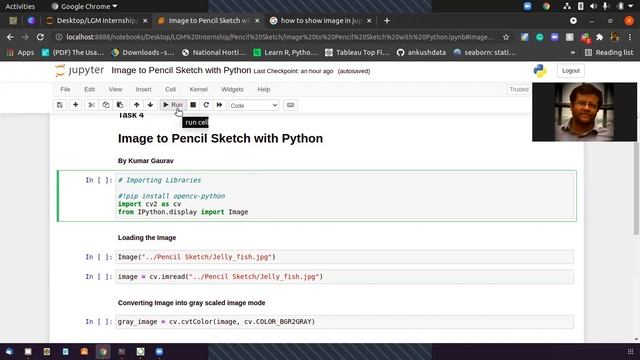
Task: Click the webcam video thumbnail
Action: pyautogui.click(x=584, y=112)
